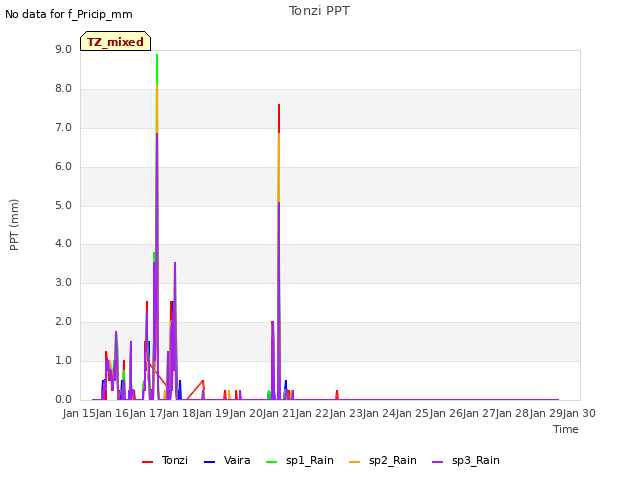This screenshot has height=480, width=640.
Task: Click the 5.0 y-axis tick label
Action: [x=63, y=205]
